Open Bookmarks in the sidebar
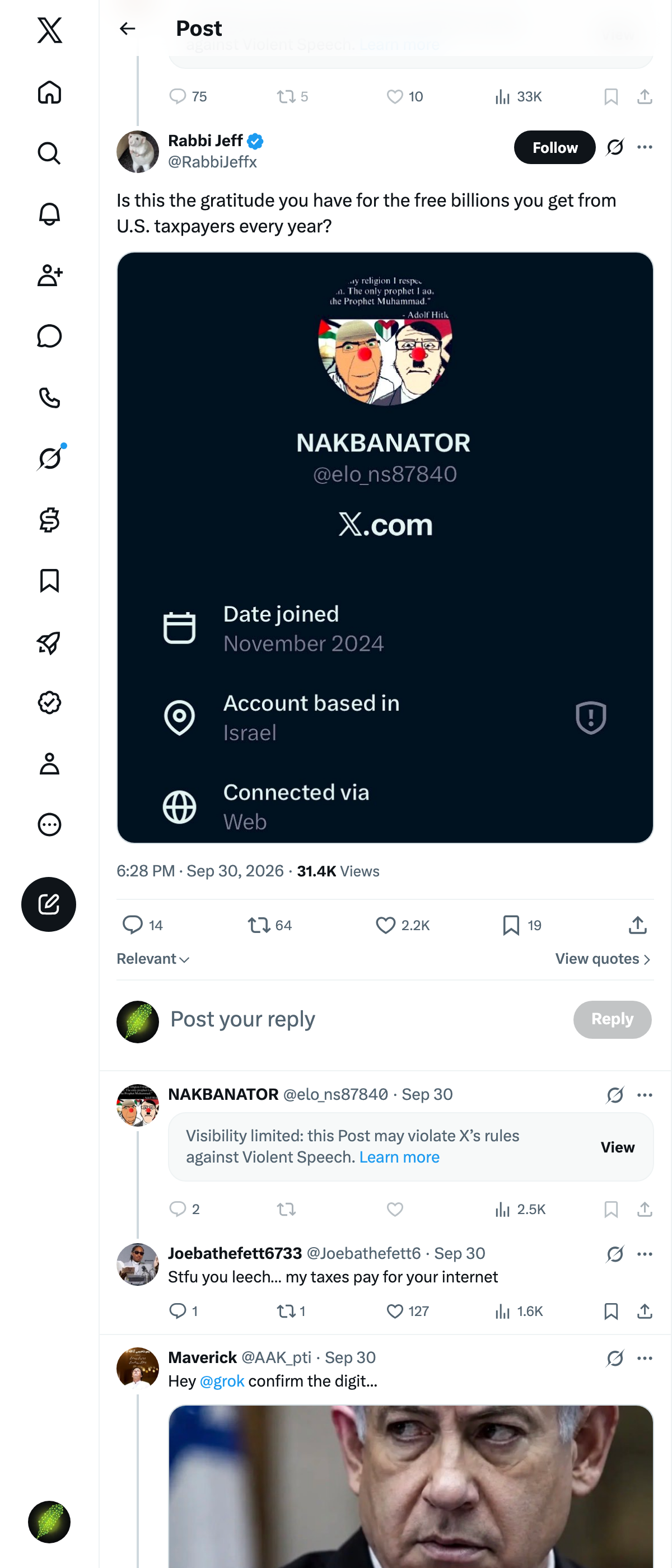Screen dimensions: 672x1568 click(49, 580)
